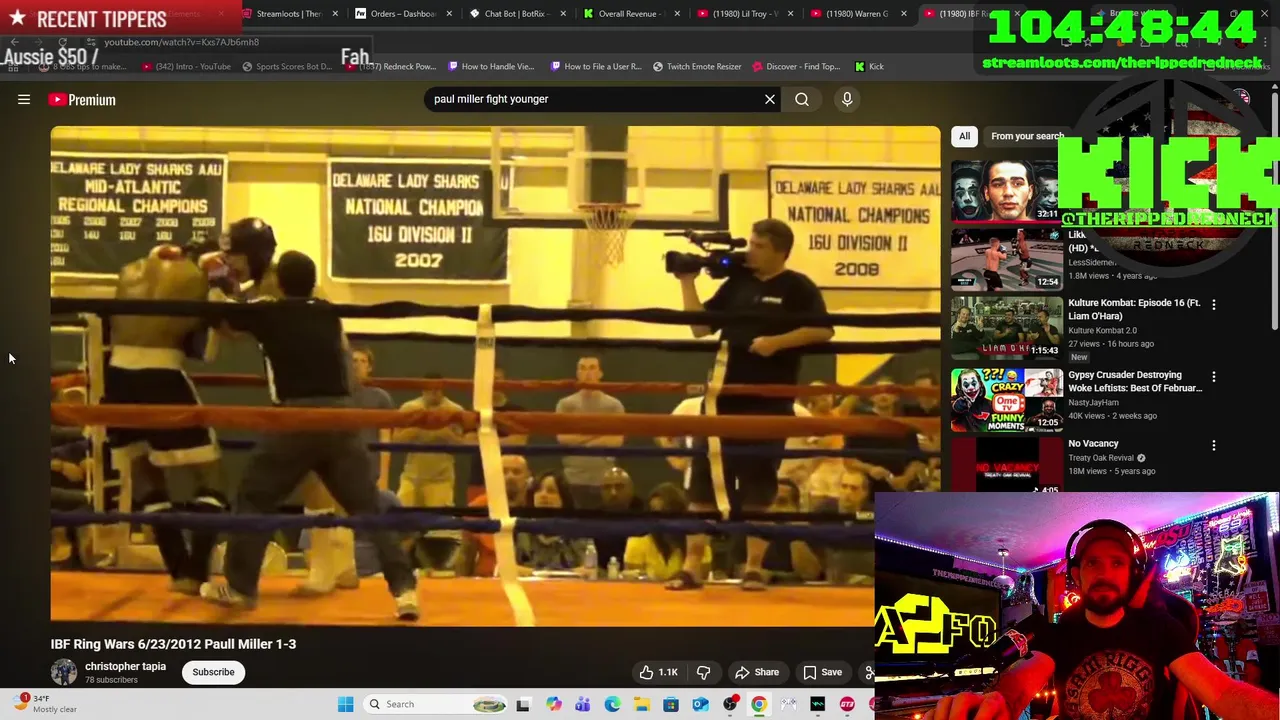1280x720 pixels.
Task: Open the How to Handle Vie... bookmark
Action: [490, 66]
